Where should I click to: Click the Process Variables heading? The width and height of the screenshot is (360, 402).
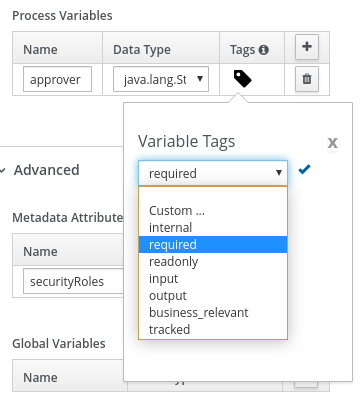coord(62,16)
